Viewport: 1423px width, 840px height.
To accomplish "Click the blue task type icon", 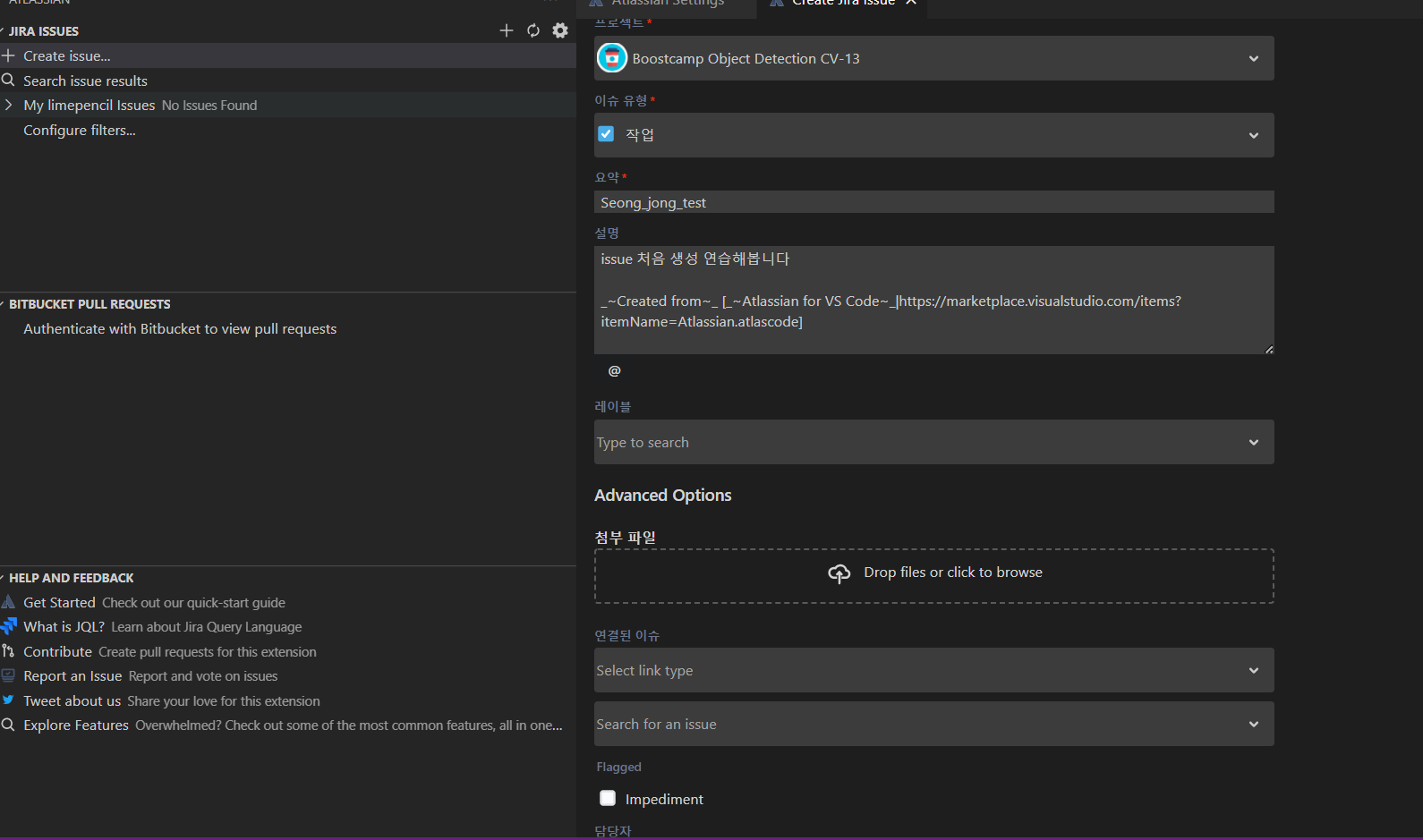I will (x=606, y=134).
